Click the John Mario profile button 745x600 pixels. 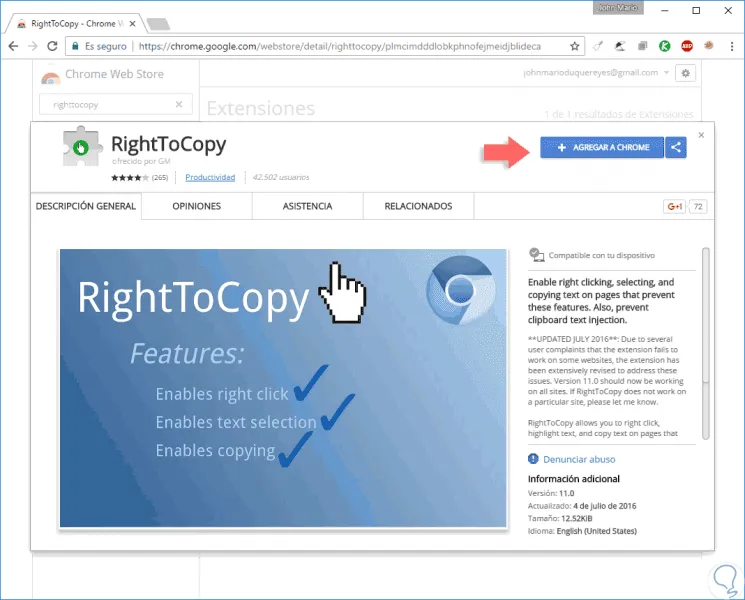pyautogui.click(x=618, y=8)
